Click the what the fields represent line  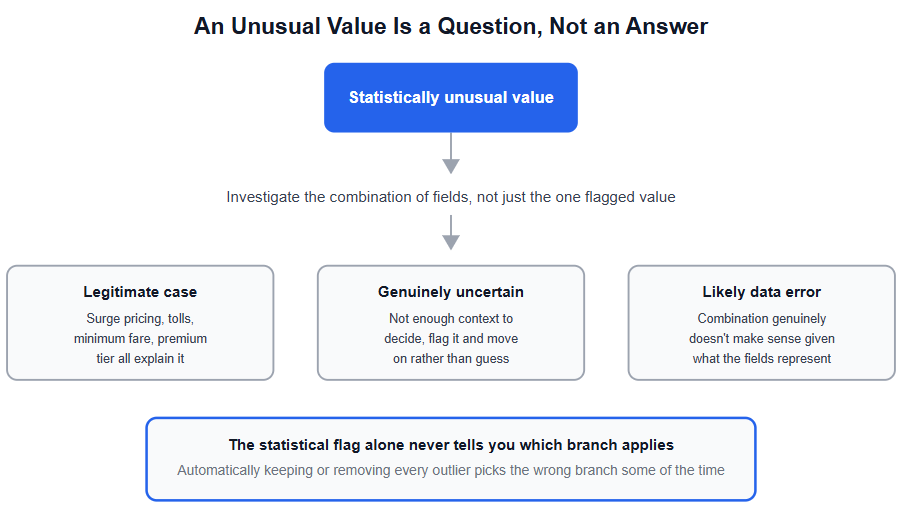[x=761, y=359]
